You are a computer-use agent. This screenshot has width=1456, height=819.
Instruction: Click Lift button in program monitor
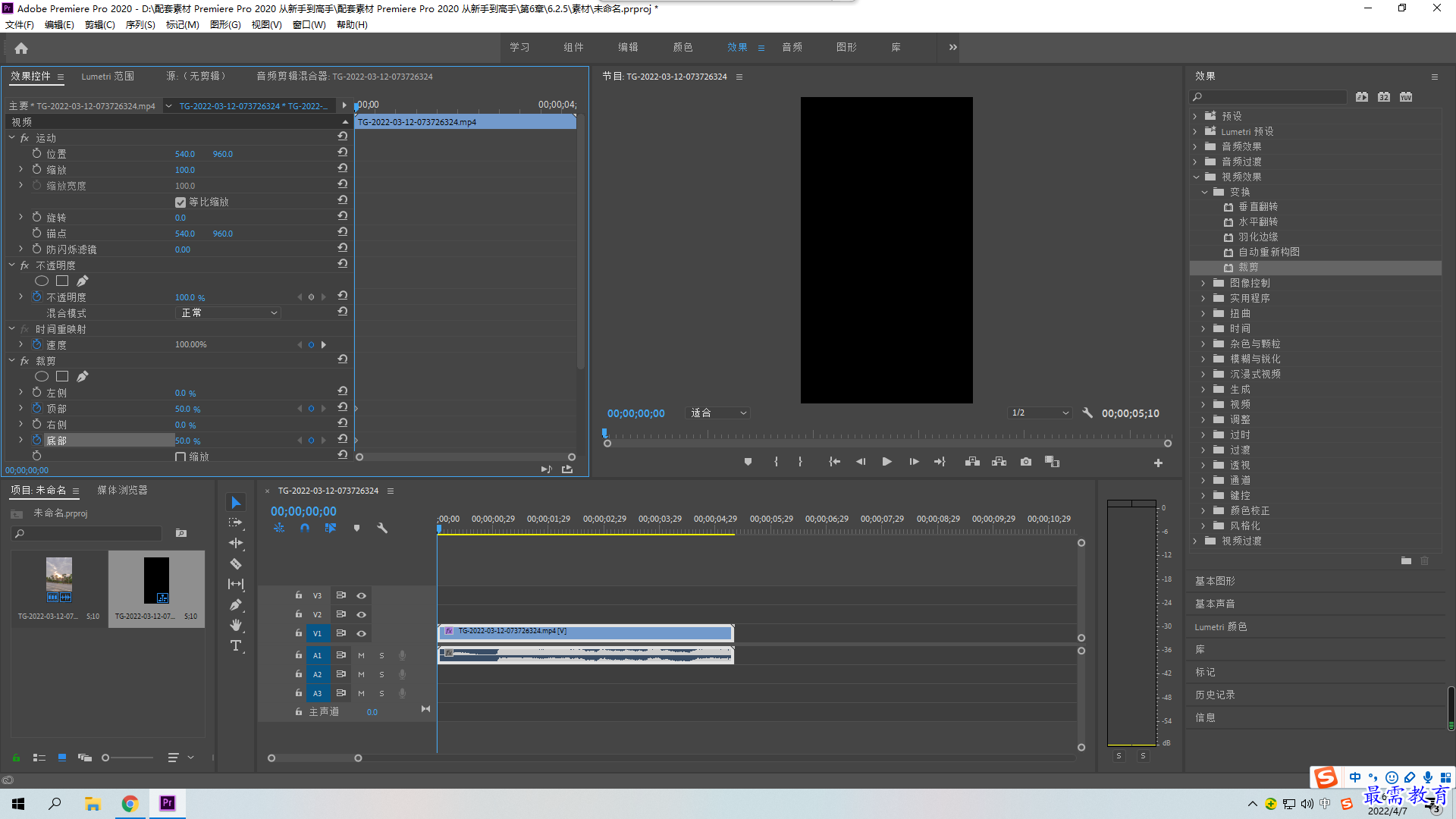(x=972, y=462)
